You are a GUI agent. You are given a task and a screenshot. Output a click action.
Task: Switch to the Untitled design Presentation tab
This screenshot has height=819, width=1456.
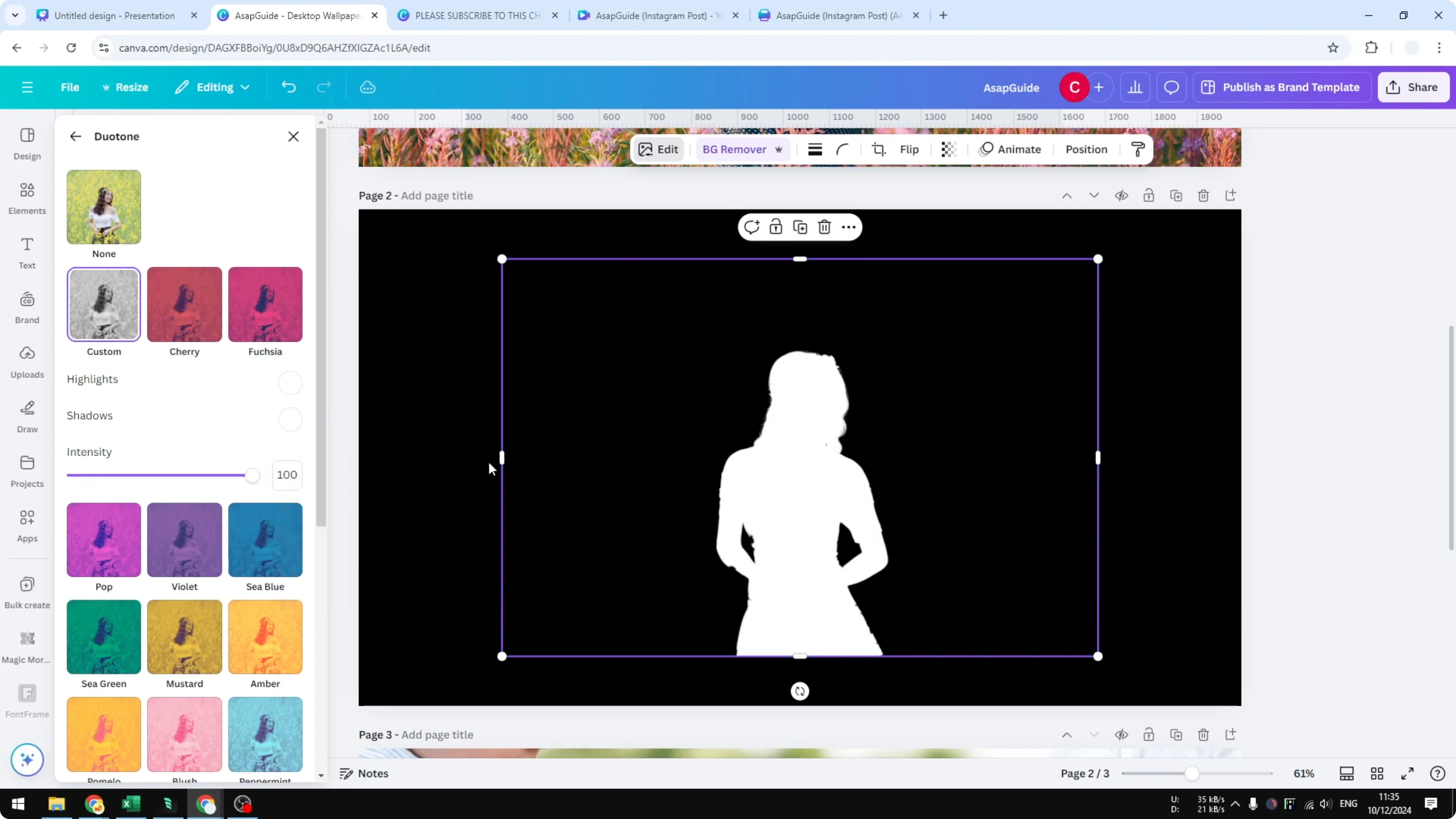coord(113,15)
